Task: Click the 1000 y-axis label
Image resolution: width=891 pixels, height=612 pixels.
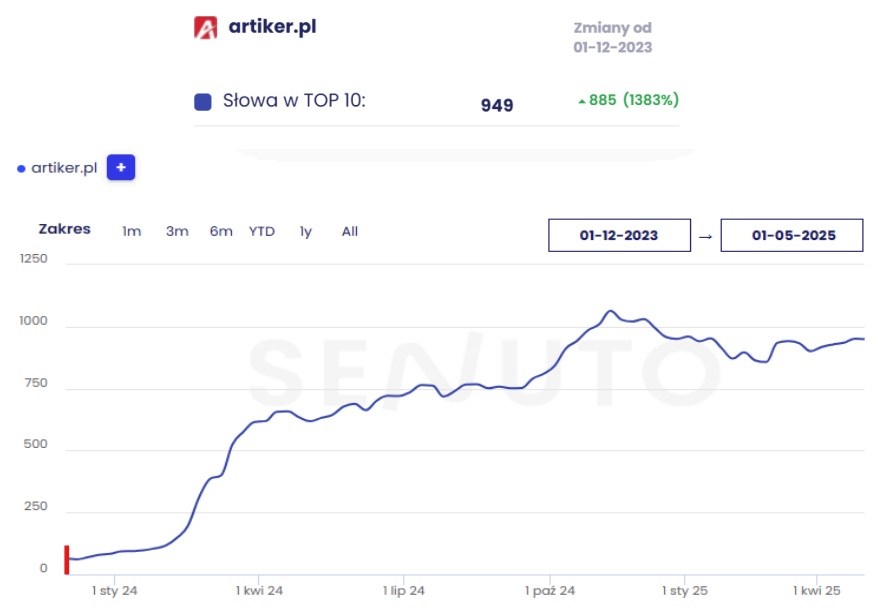Action: 34,320
